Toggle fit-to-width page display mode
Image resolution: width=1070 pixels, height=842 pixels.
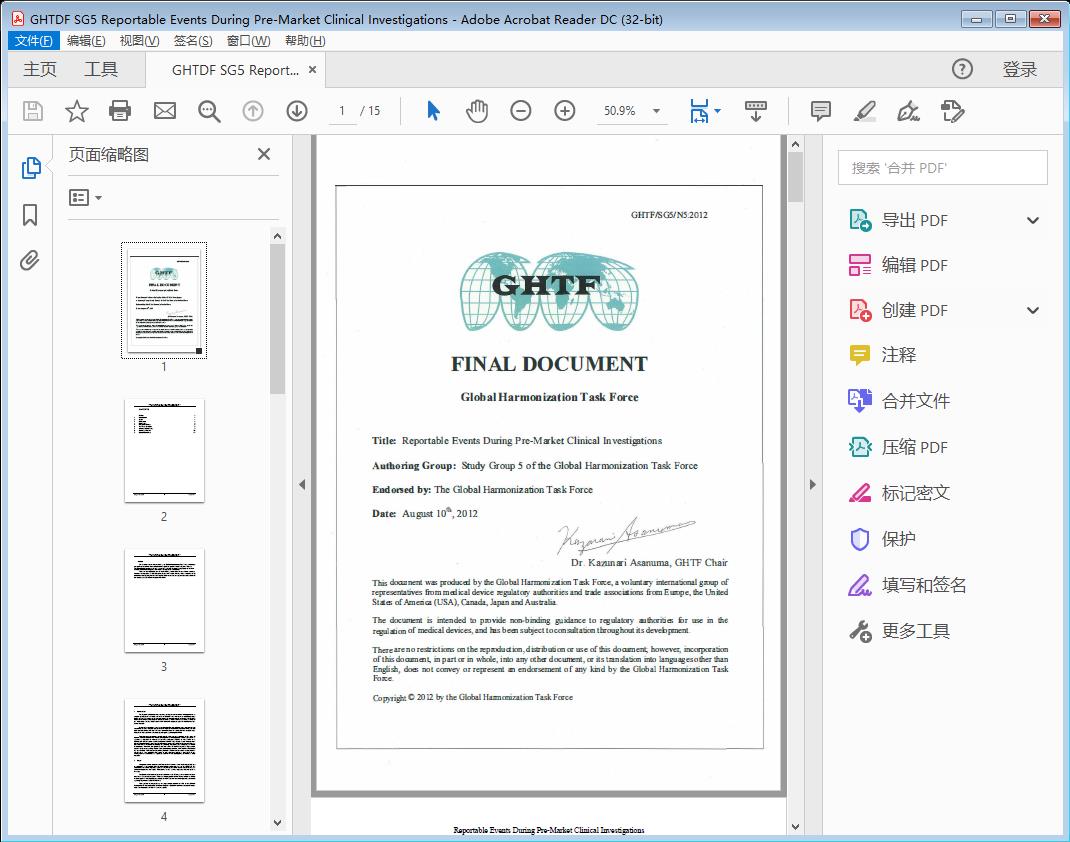point(700,111)
